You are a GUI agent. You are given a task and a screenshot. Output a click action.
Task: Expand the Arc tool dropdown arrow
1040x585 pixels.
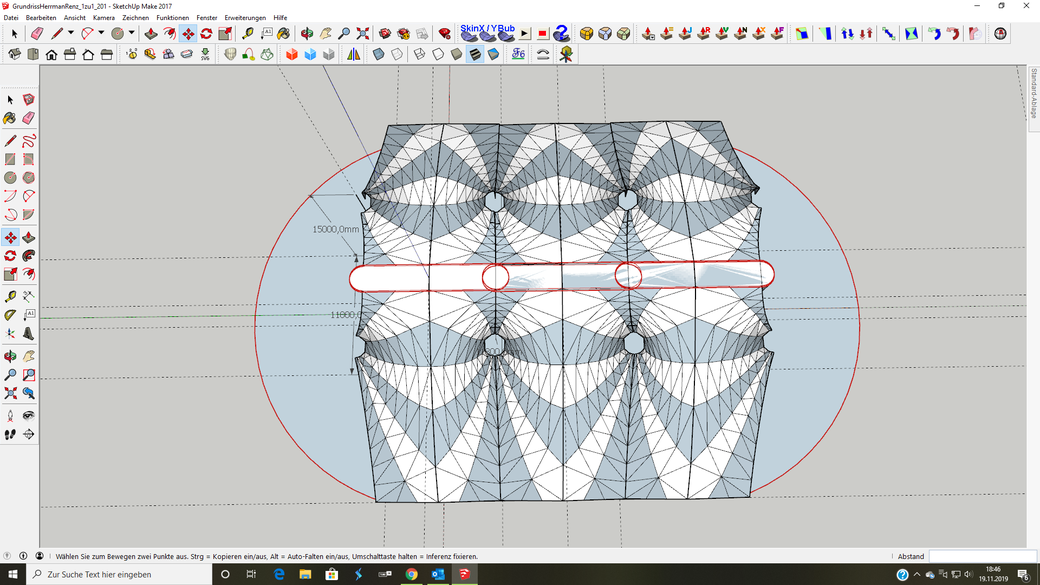point(101,33)
